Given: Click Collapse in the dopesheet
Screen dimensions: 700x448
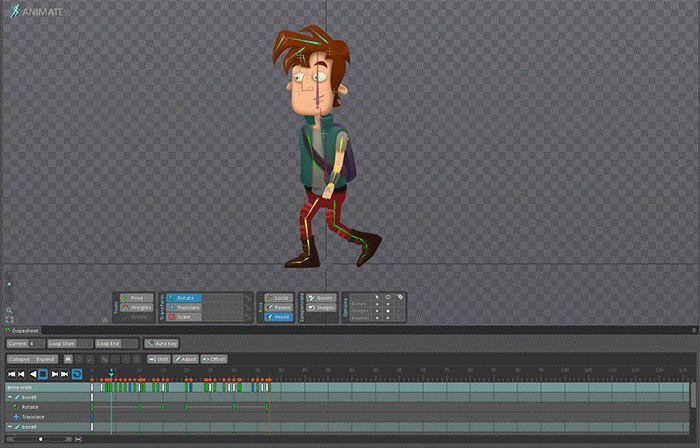Looking at the screenshot, I should point(19,359).
